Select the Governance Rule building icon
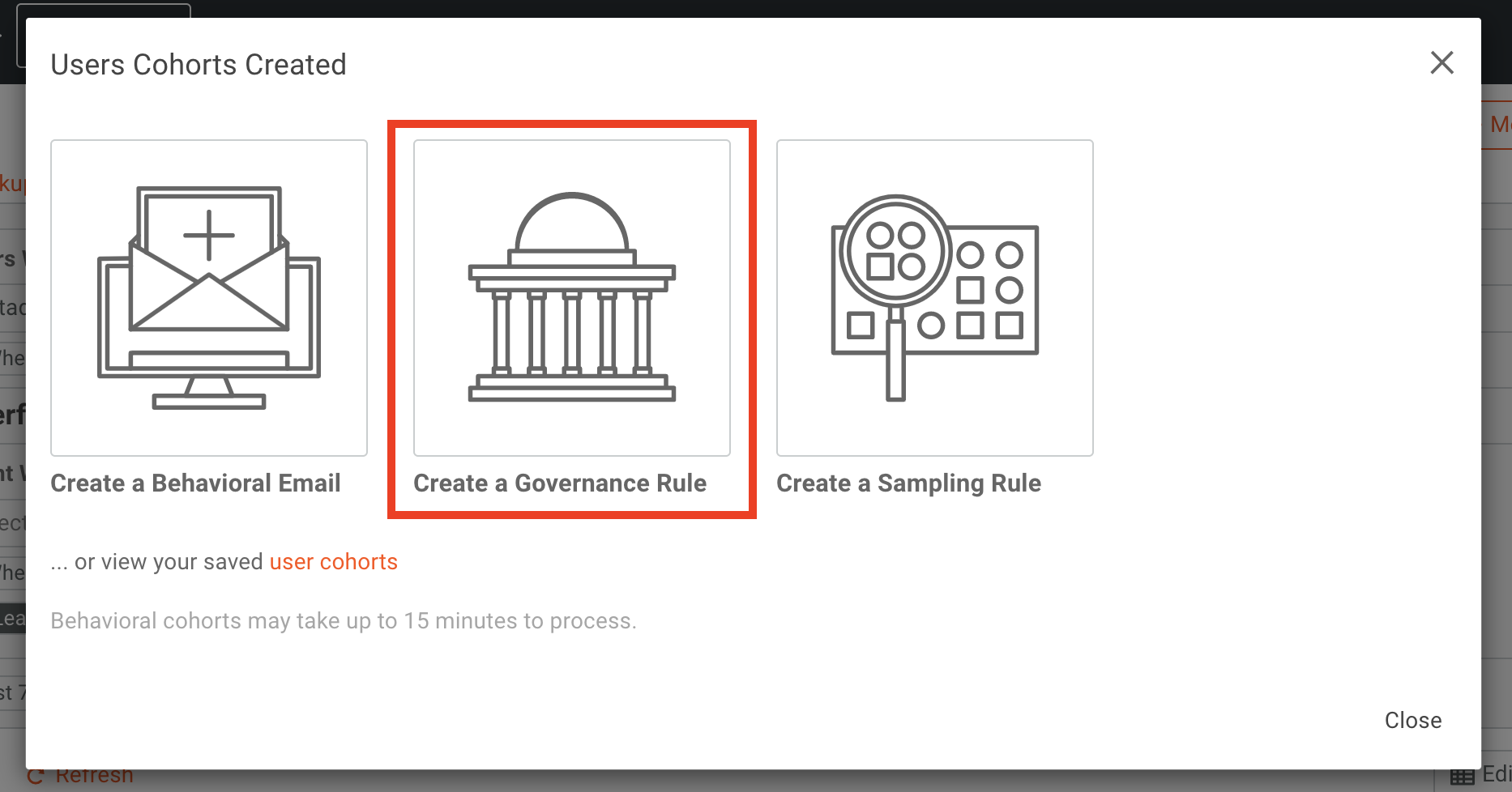This screenshot has height=792, width=1512. [572, 298]
